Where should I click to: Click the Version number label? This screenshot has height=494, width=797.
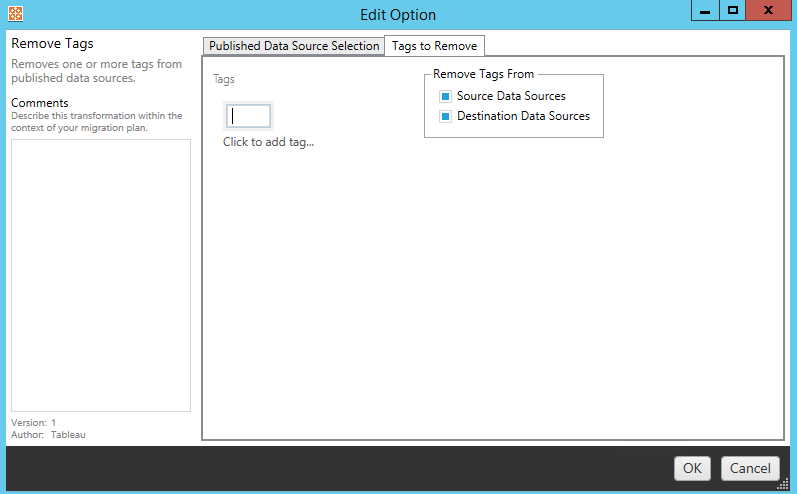pyautogui.click(x=34, y=423)
